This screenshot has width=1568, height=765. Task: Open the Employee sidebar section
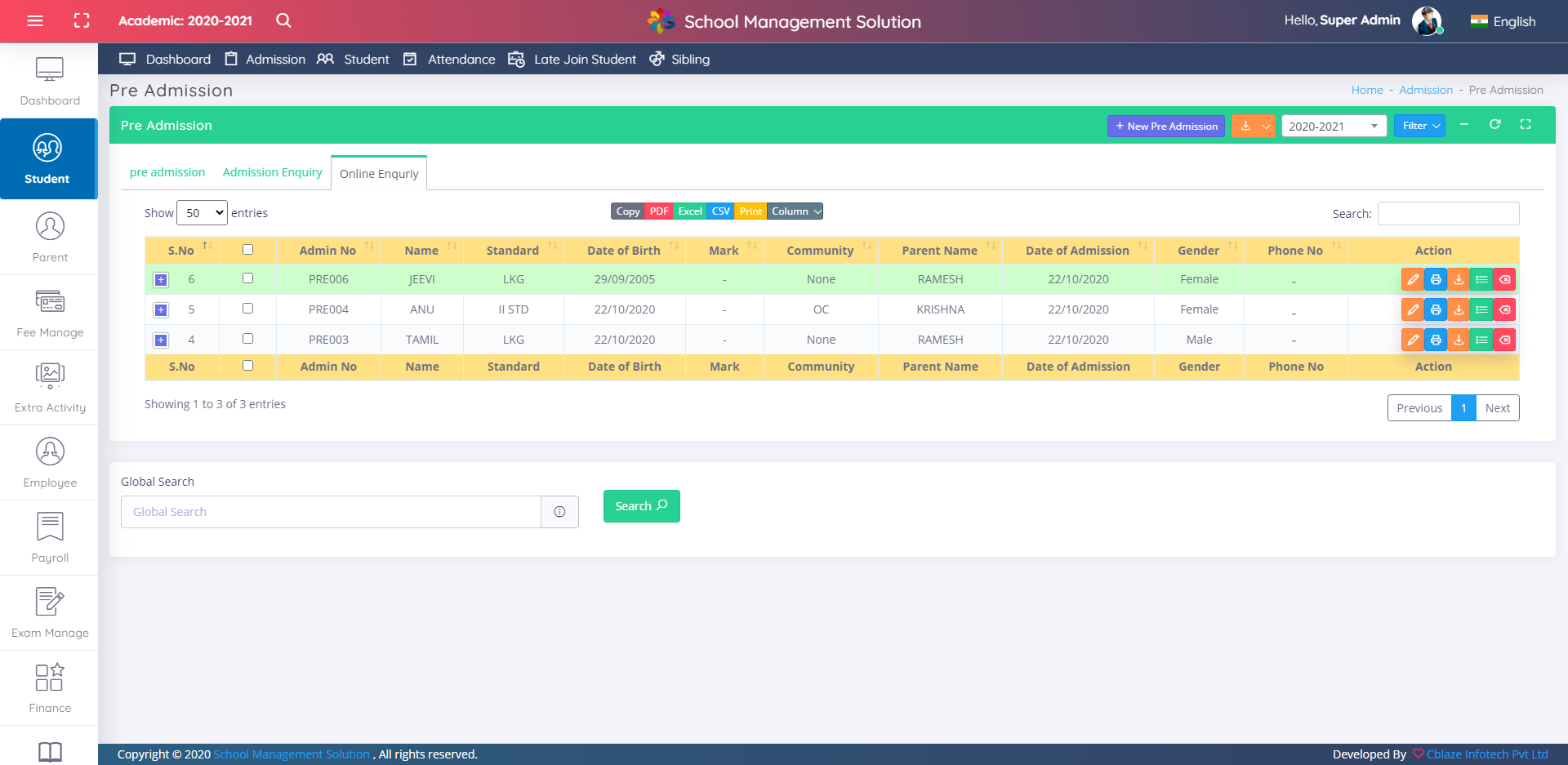pyautogui.click(x=50, y=462)
